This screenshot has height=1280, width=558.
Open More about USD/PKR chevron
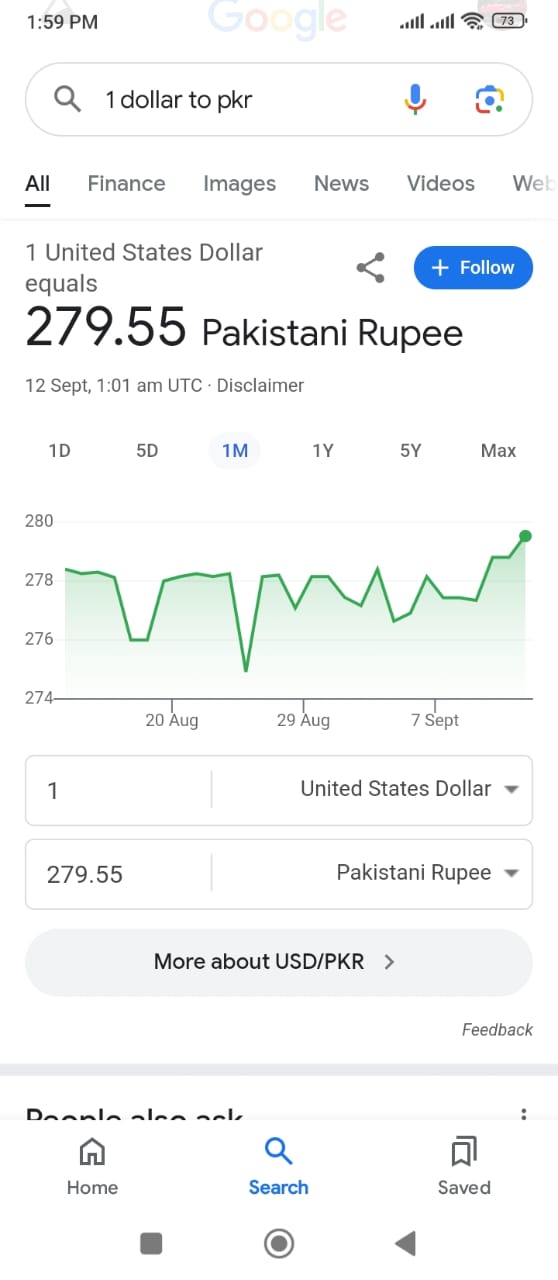[x=390, y=962]
